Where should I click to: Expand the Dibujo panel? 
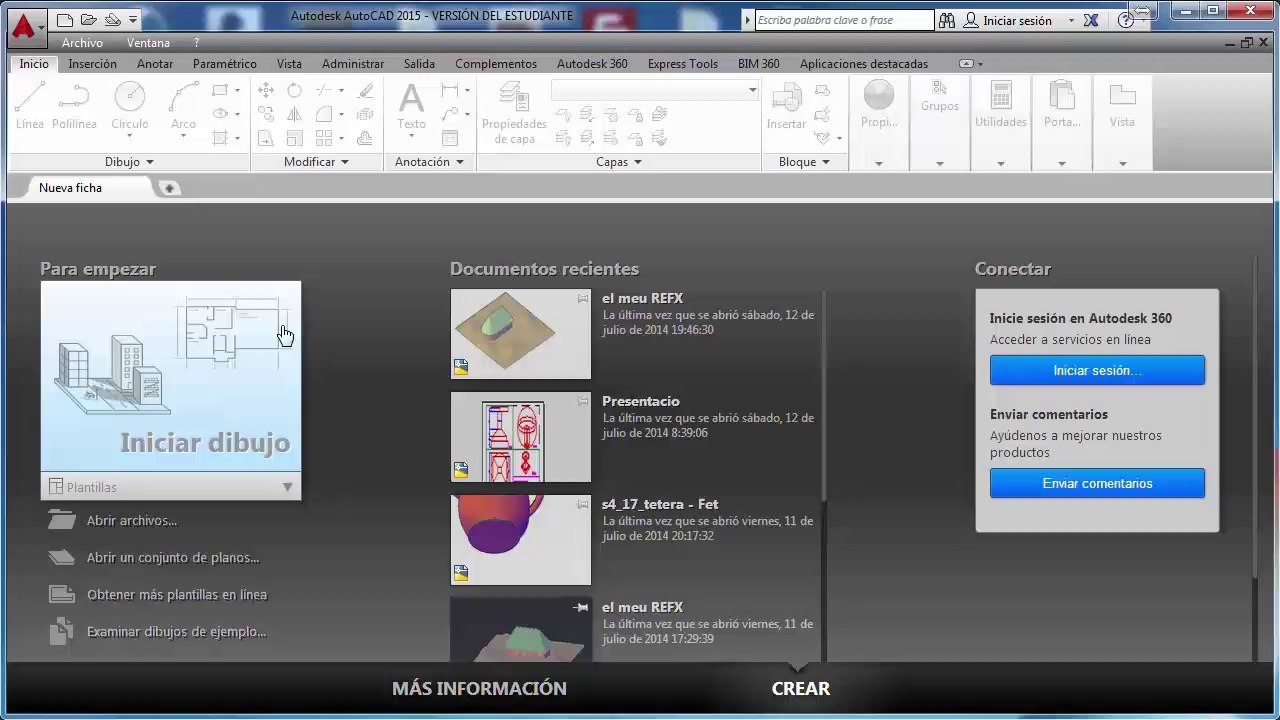(129, 162)
